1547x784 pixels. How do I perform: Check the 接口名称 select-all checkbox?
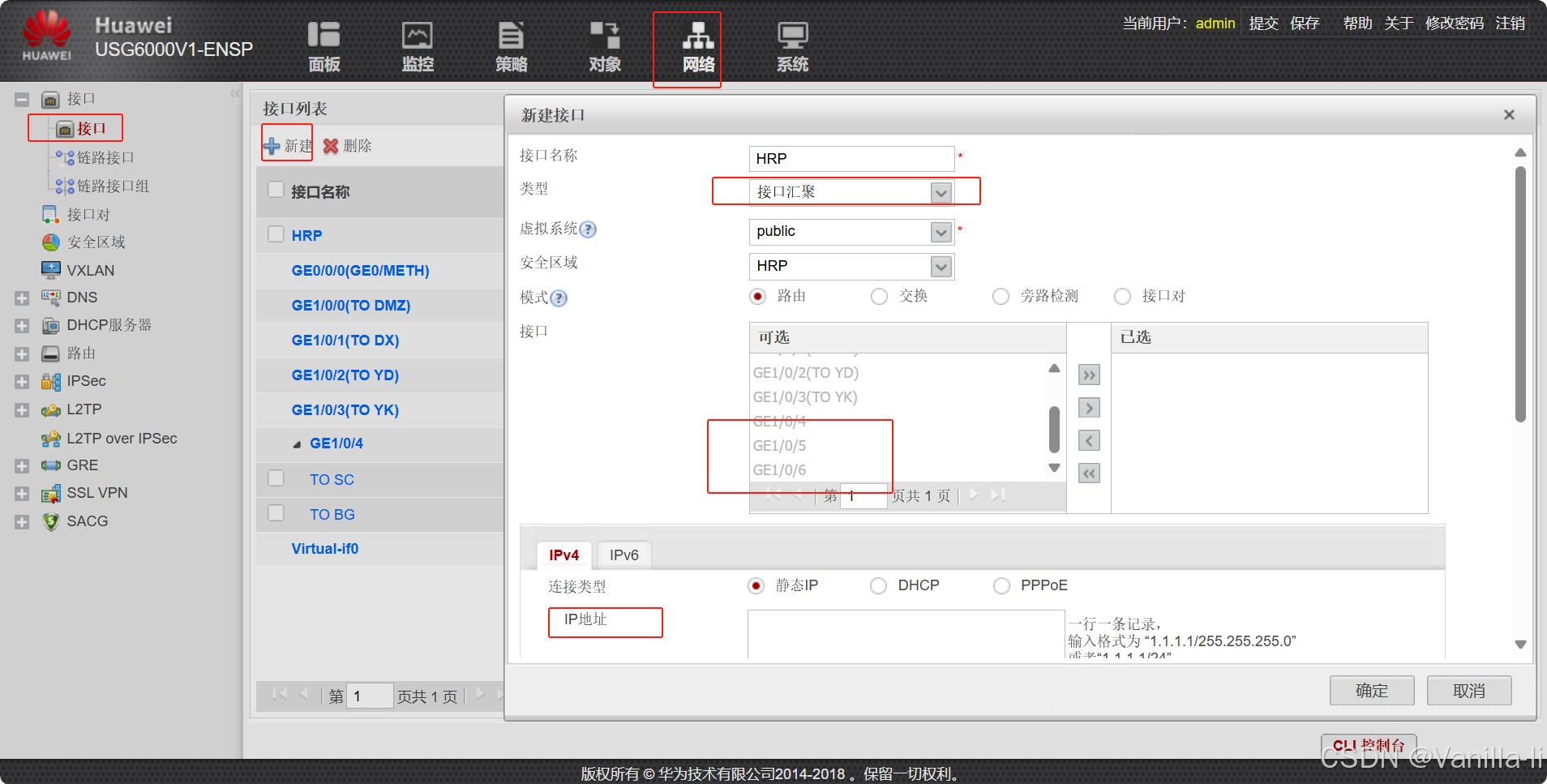[x=276, y=190]
